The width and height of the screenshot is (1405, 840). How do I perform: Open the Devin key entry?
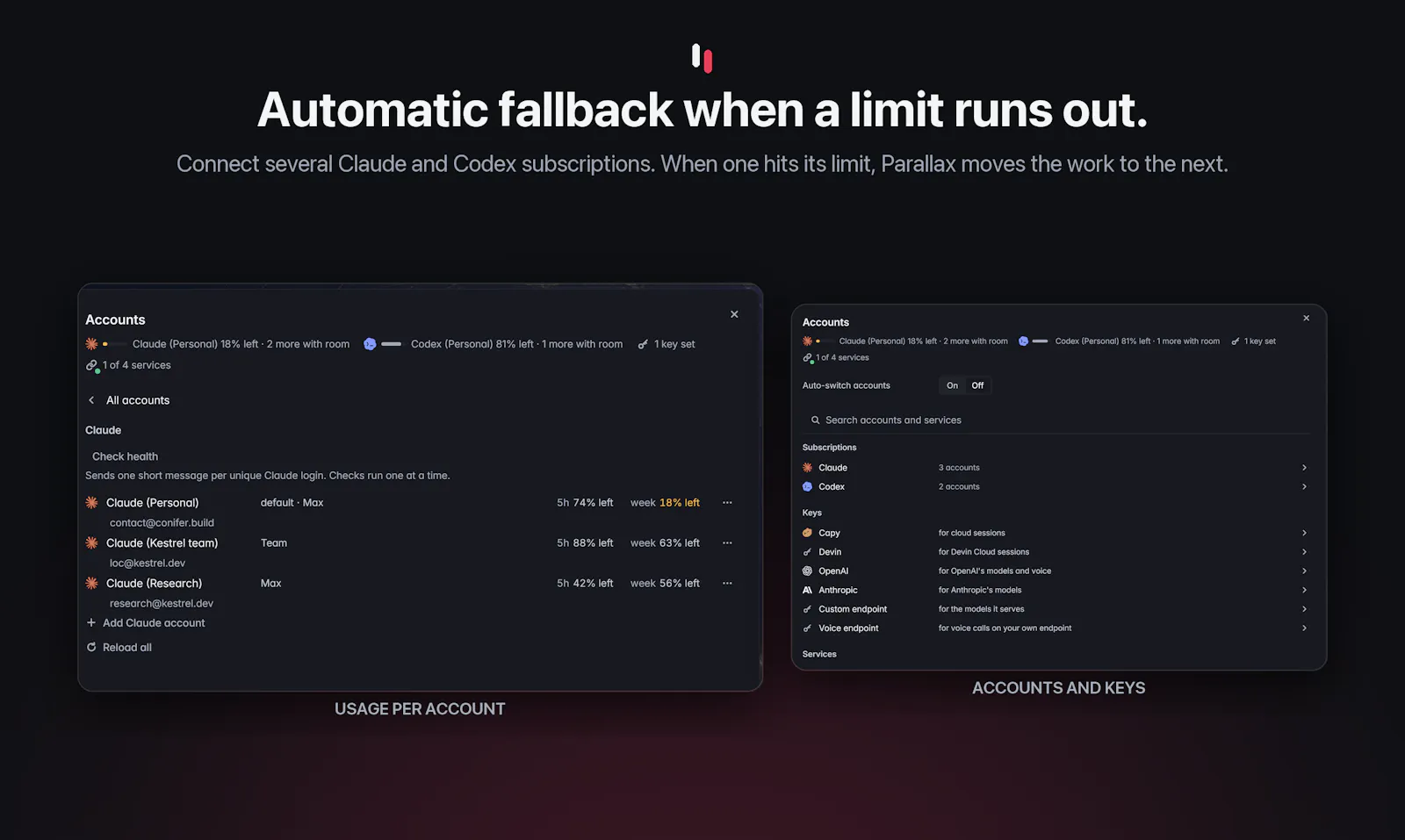click(1056, 552)
